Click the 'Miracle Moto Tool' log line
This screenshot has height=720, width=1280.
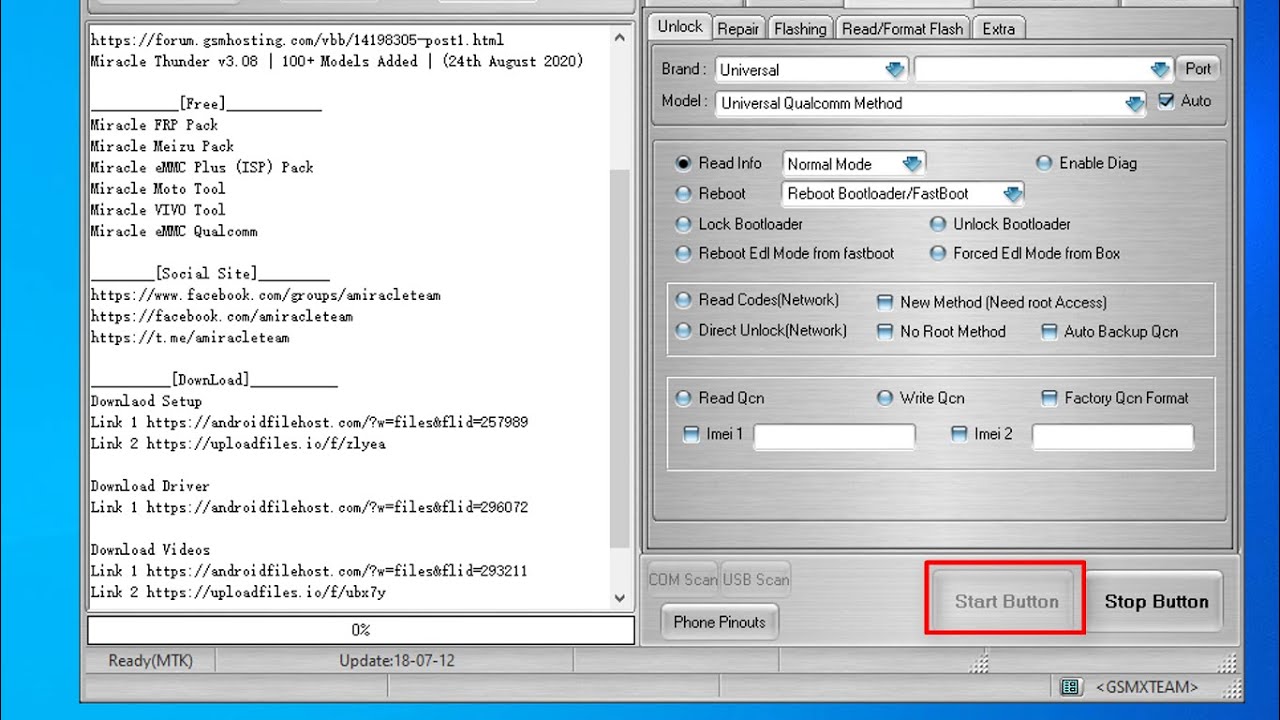(158, 188)
